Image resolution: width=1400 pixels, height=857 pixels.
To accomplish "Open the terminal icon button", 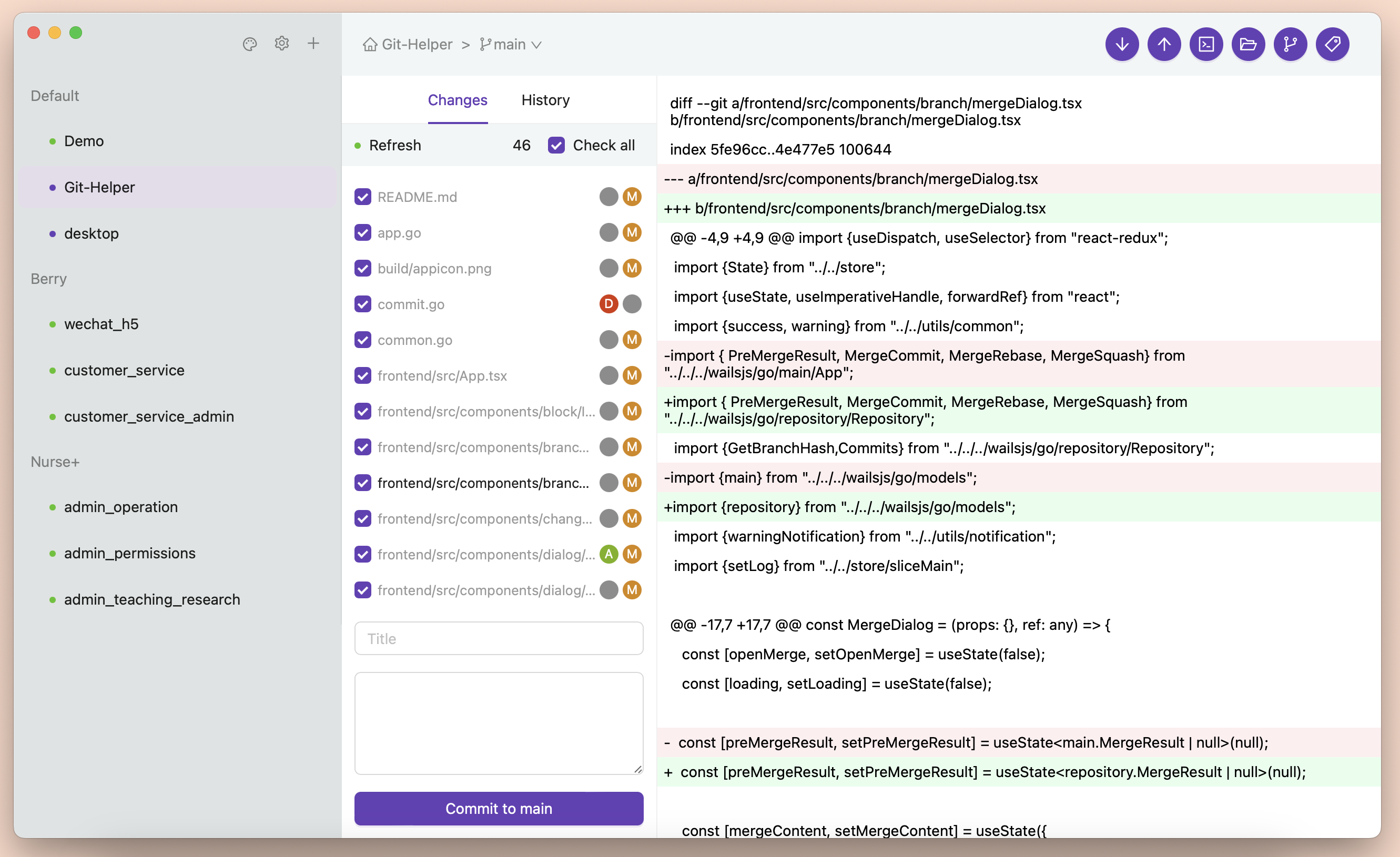I will click(1206, 44).
